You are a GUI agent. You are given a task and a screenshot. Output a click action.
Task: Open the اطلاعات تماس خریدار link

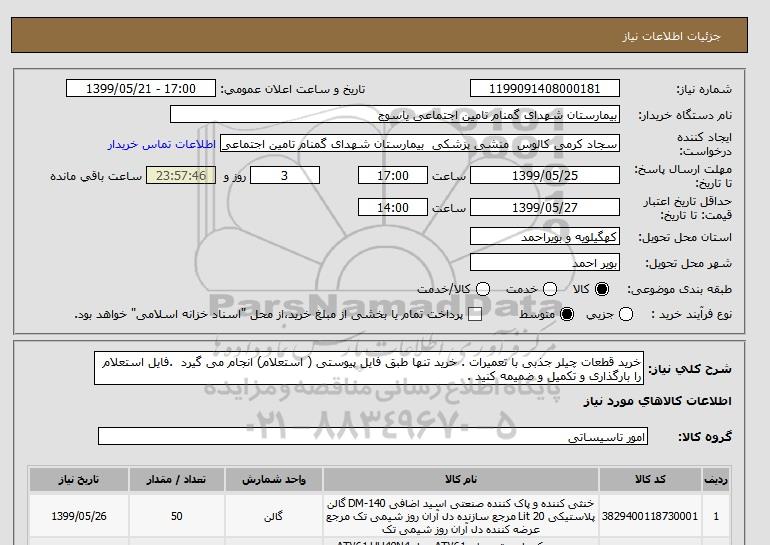[162, 145]
